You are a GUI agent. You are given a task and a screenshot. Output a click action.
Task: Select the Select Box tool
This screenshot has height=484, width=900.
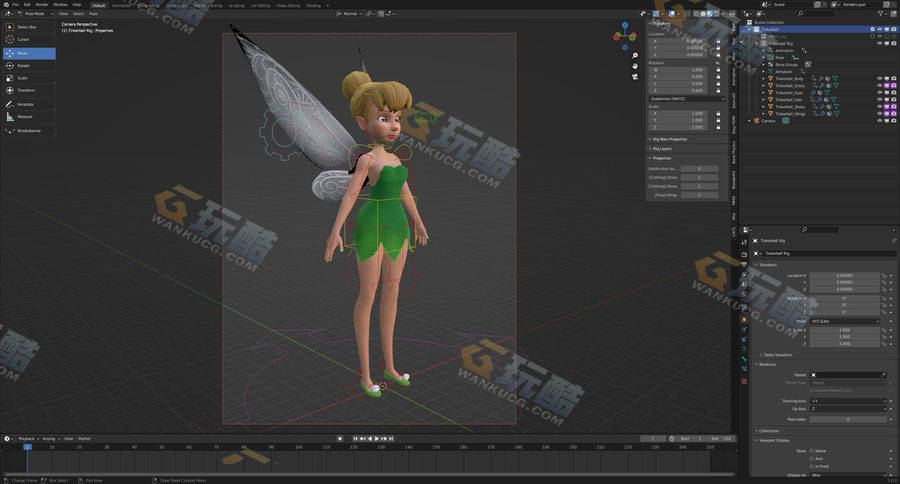pyautogui.click(x=29, y=27)
